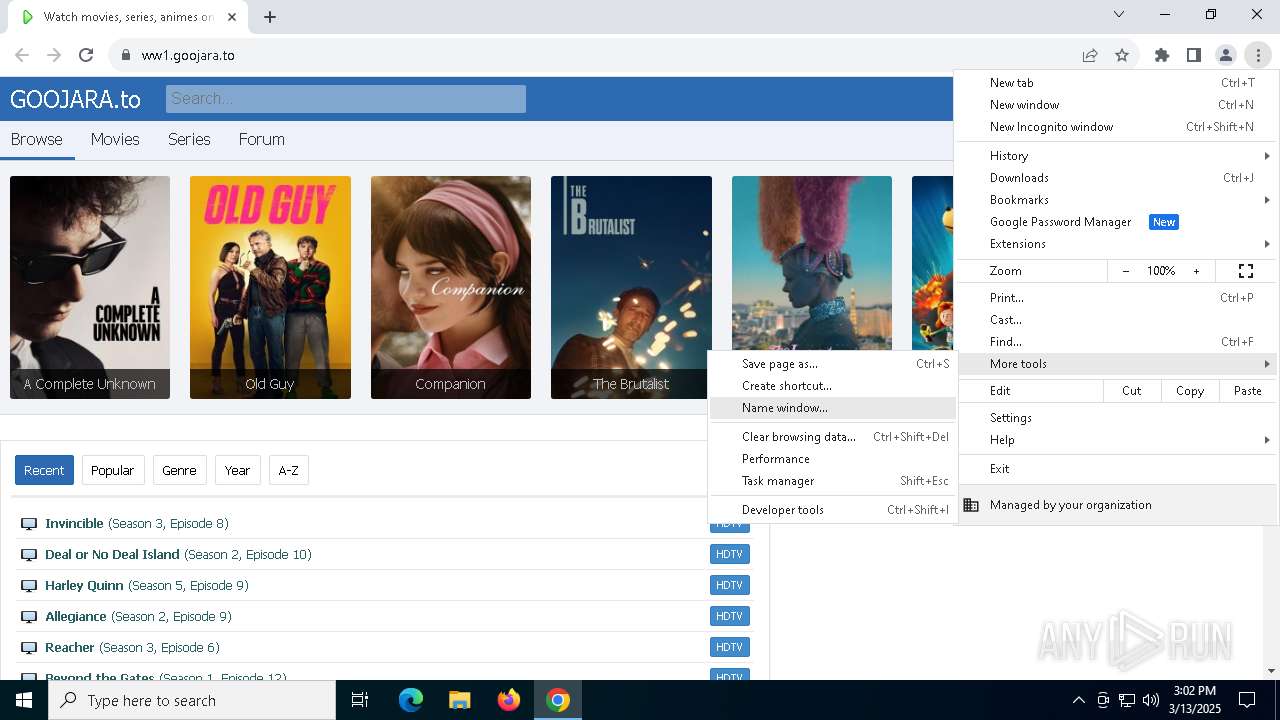Viewport: 1280px width, 720px height.
Task: Reload the page with the refresh icon
Action: [x=86, y=55]
